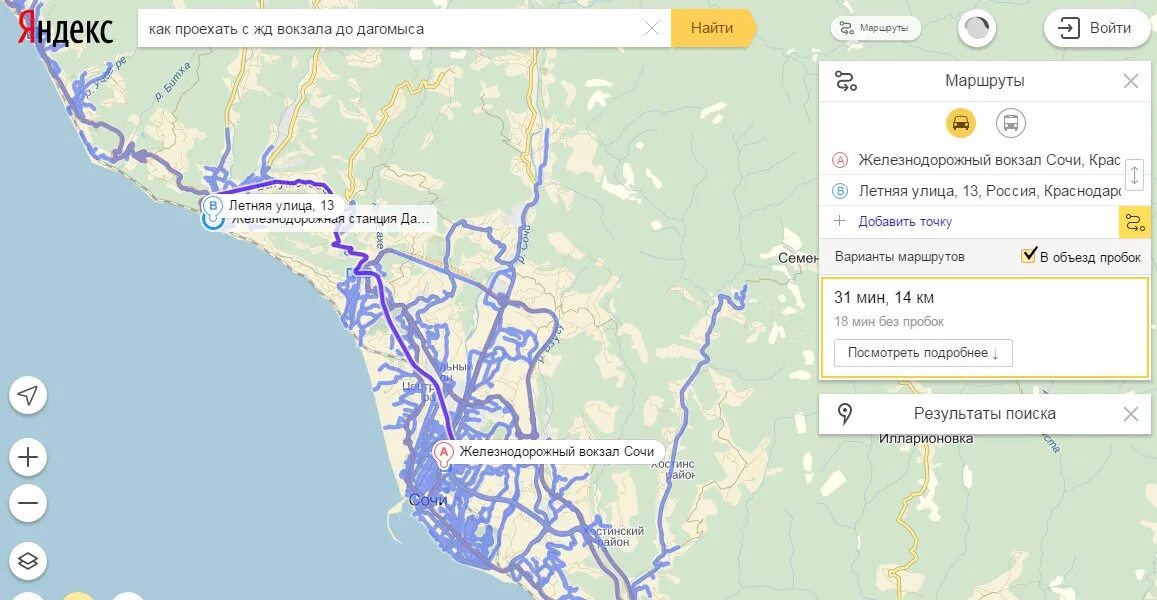Click 18 мин без пробок text
The image size is (1157, 600).
889,322
